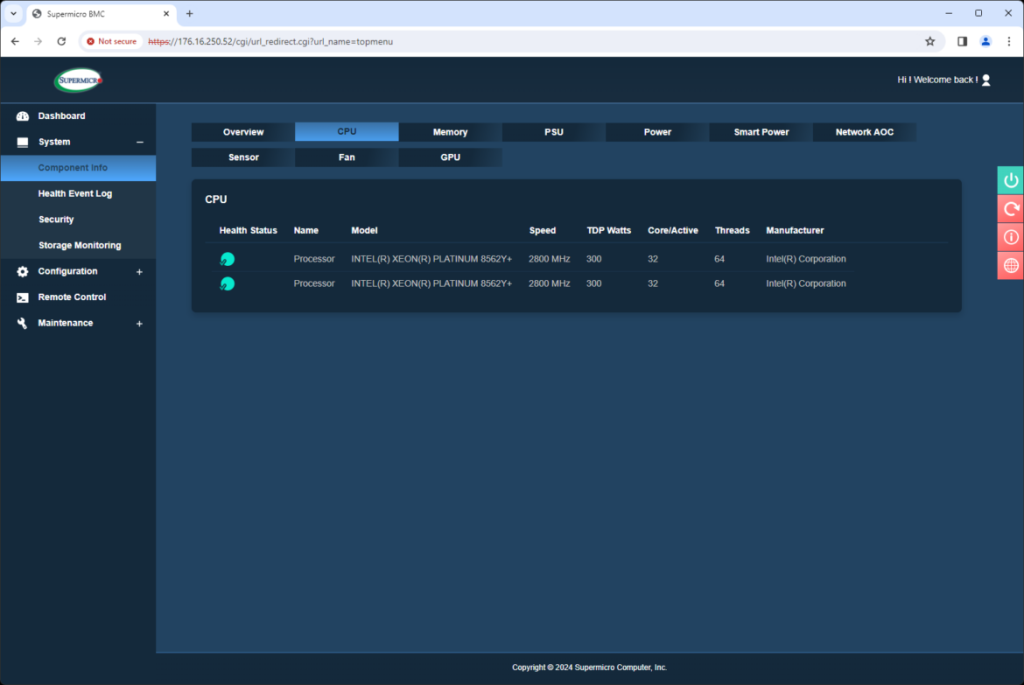Open the GPU tab
Screen dimensions: 1024x685
450,158
